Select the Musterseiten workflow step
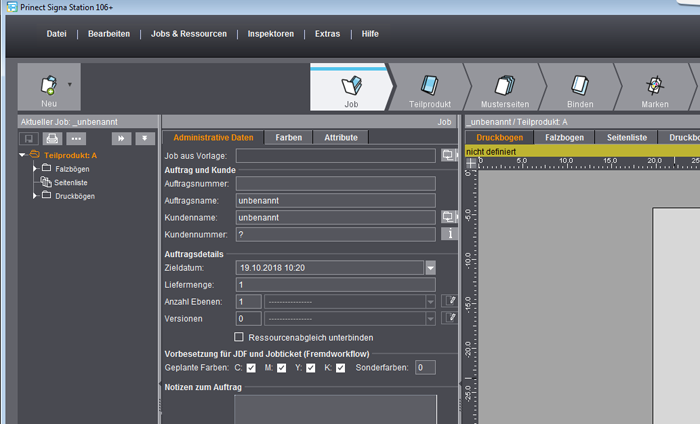Image resolution: width=700 pixels, height=424 pixels. tap(504, 88)
